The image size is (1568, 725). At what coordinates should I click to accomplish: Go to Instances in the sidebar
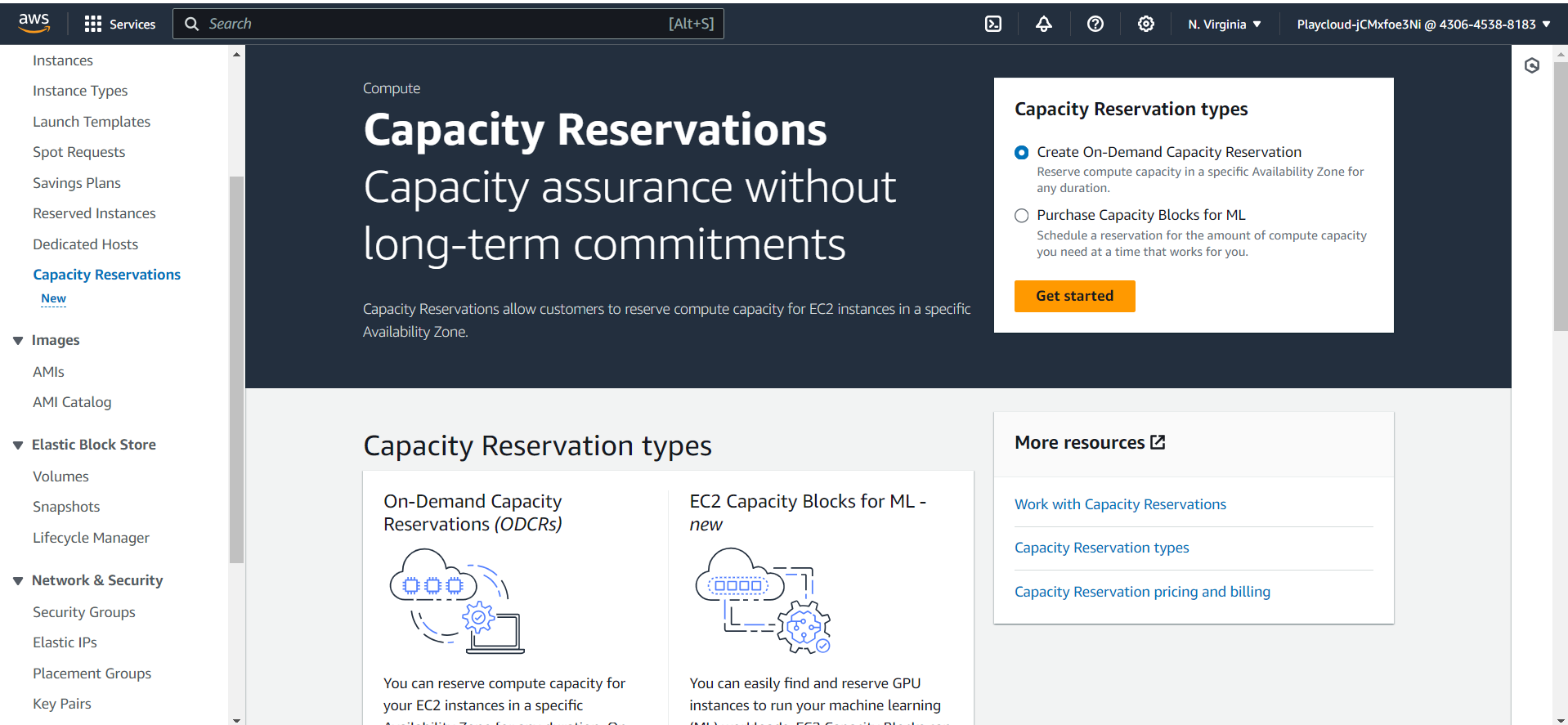click(x=63, y=60)
